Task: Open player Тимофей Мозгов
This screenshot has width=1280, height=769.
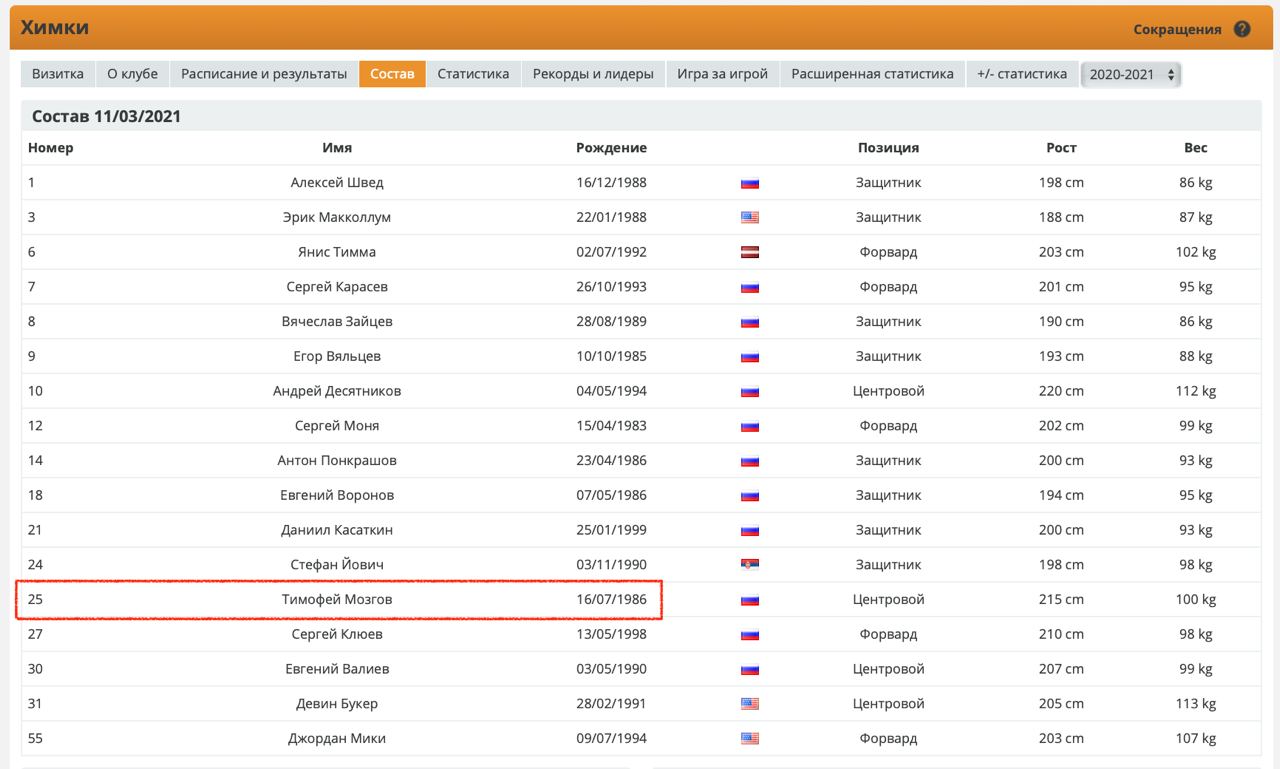Action: pyautogui.click(x=337, y=599)
